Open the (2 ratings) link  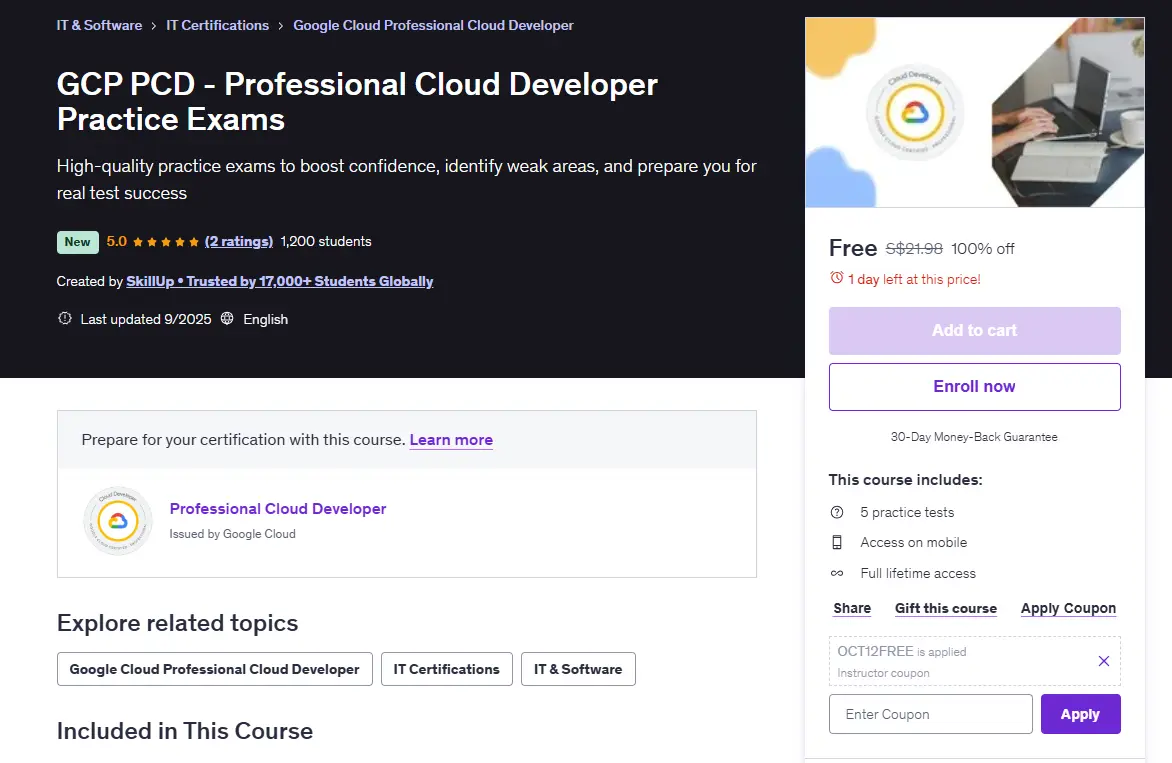tap(239, 241)
